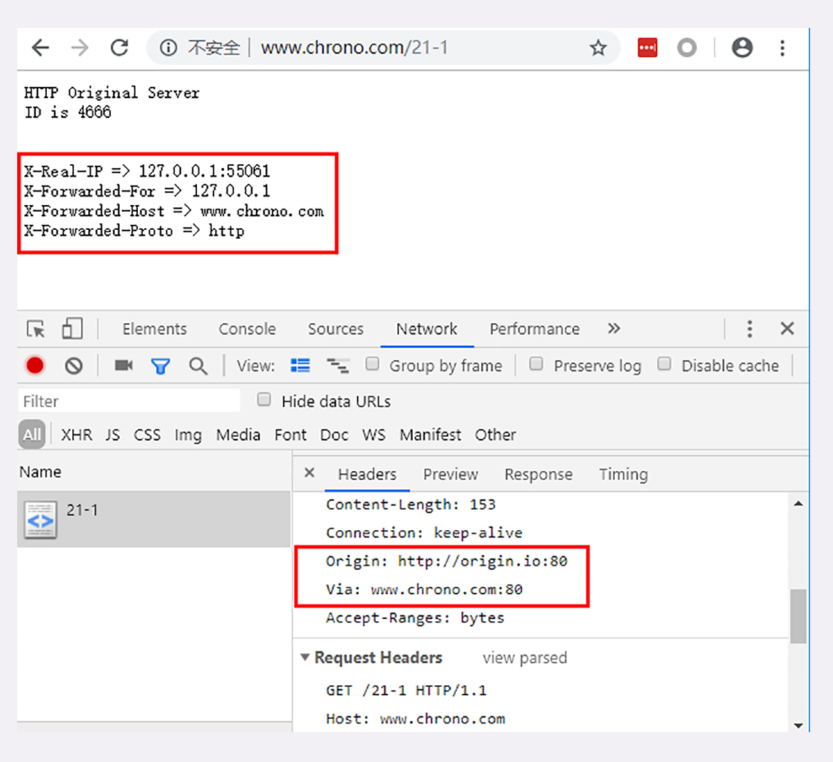833x762 pixels.
Task: Click headers pane scroll up arrow
Action: click(x=798, y=504)
